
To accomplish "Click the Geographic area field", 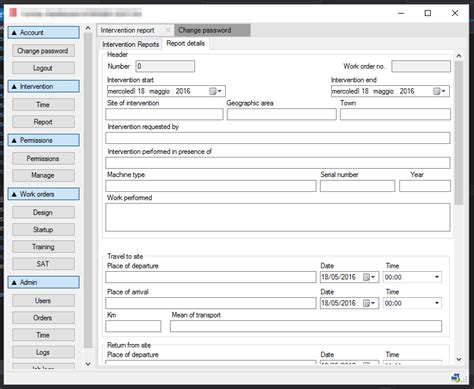I will coord(282,114).
